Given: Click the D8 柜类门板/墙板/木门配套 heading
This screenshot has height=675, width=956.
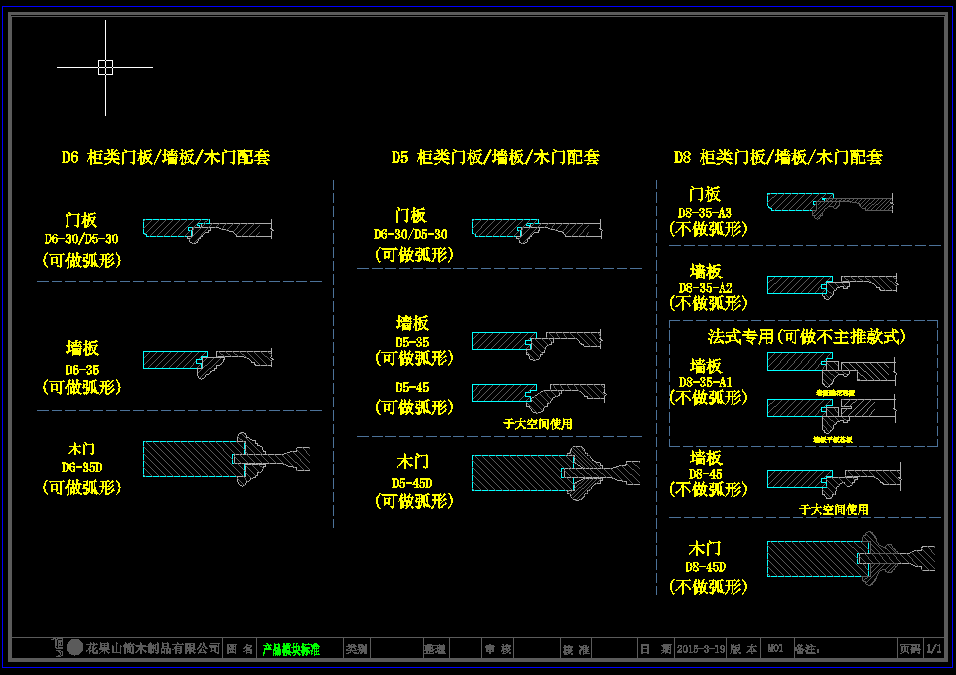Looking at the screenshot, I should (778, 157).
